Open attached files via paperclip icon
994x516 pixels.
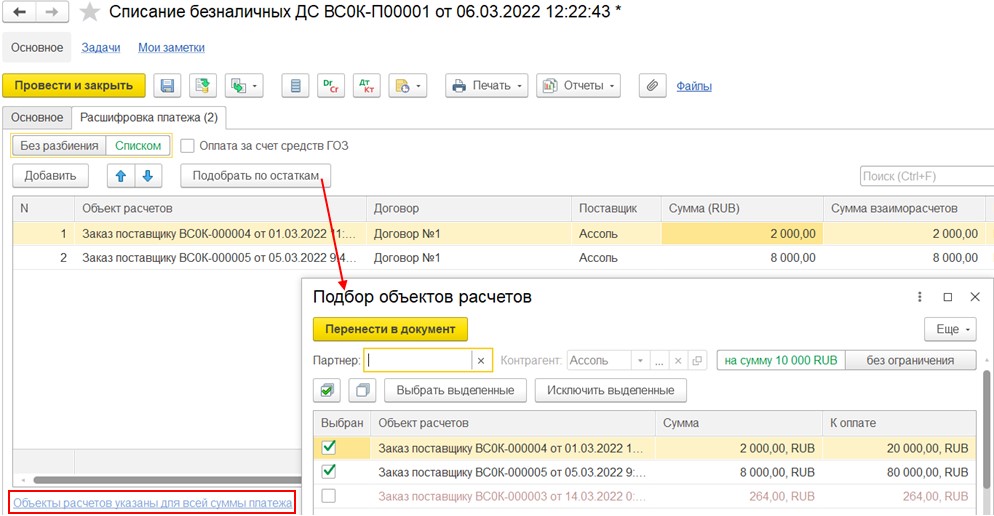[652, 86]
